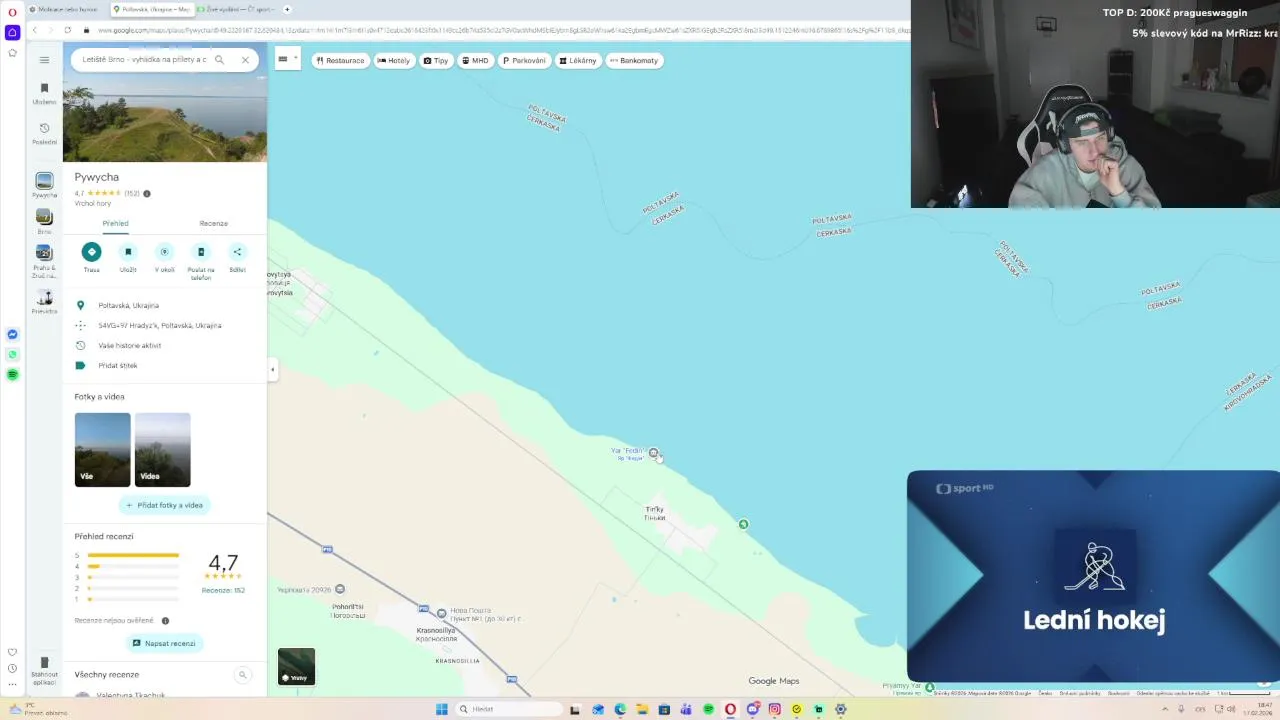Click the Stáhnout aplikaci sidebar icon

(x=44, y=670)
